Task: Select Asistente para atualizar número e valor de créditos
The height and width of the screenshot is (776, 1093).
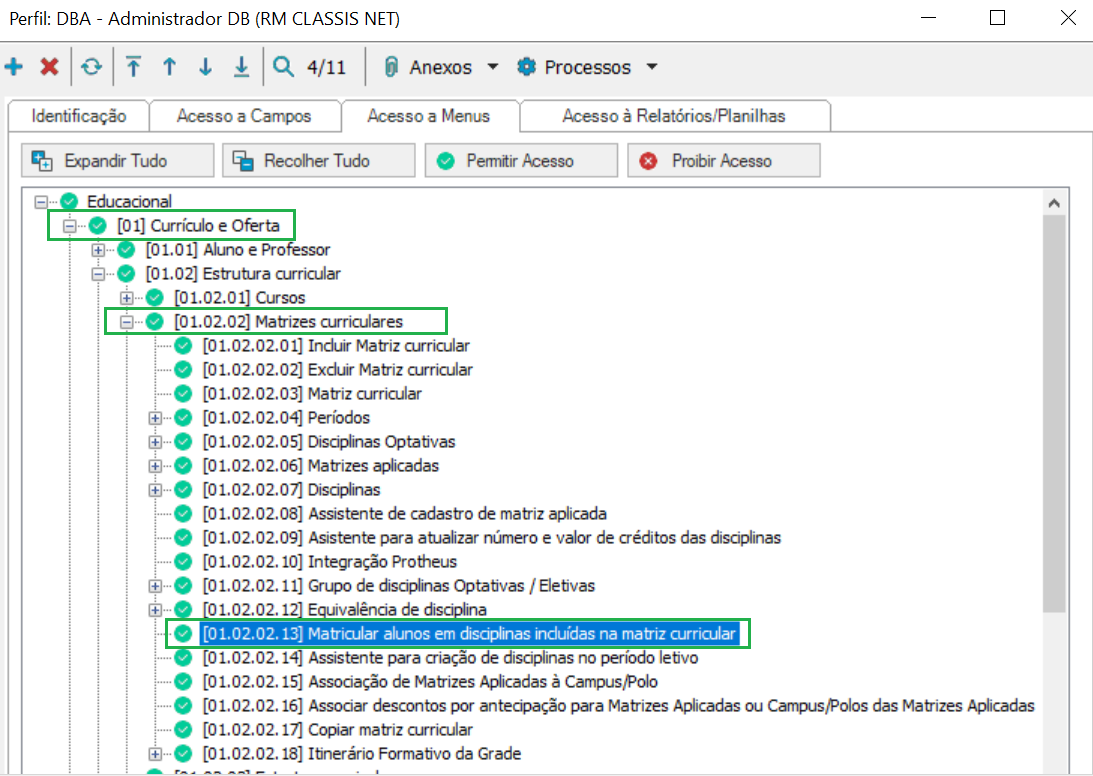Action: 491,538
